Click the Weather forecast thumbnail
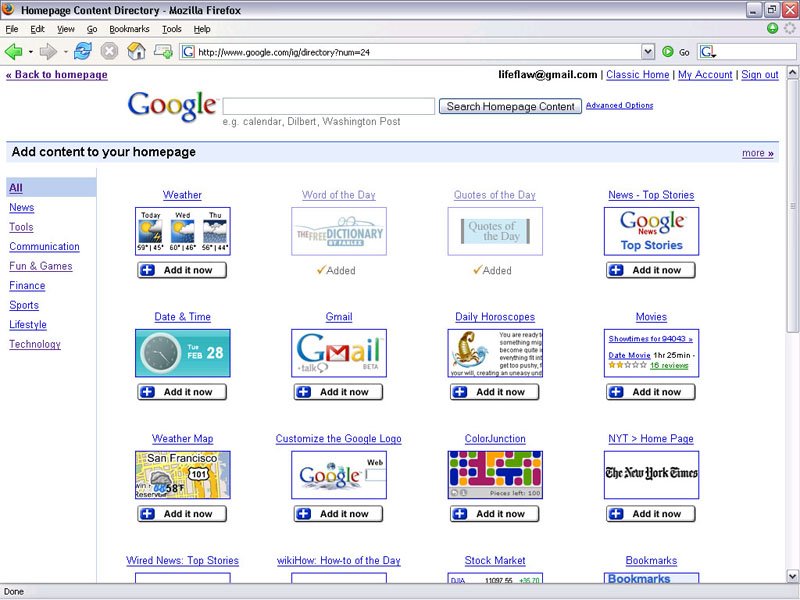This screenshot has width=800, height=600. 183,231
